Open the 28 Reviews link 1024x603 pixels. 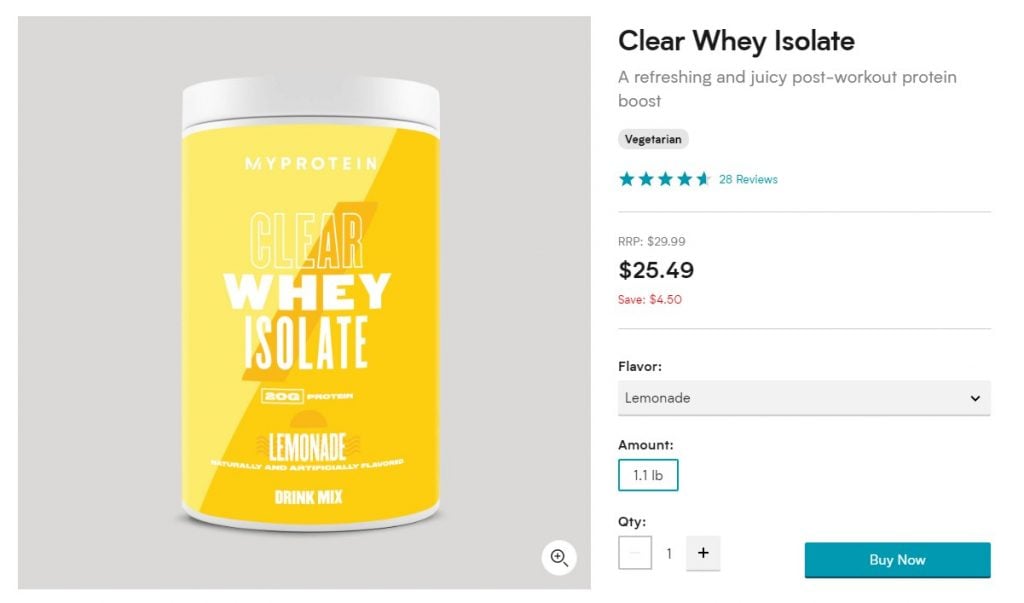pyautogui.click(x=748, y=179)
